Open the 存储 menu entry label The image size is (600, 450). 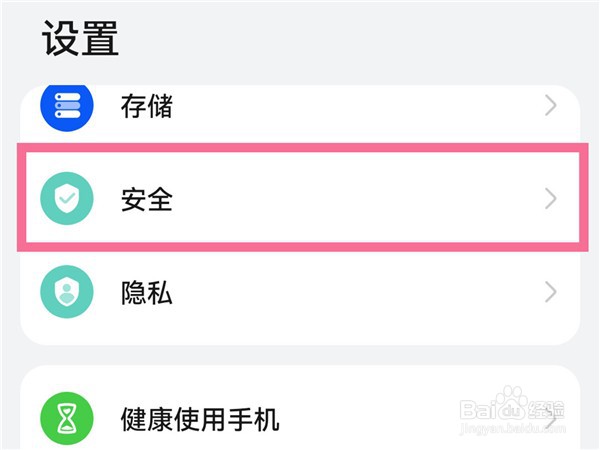point(147,106)
